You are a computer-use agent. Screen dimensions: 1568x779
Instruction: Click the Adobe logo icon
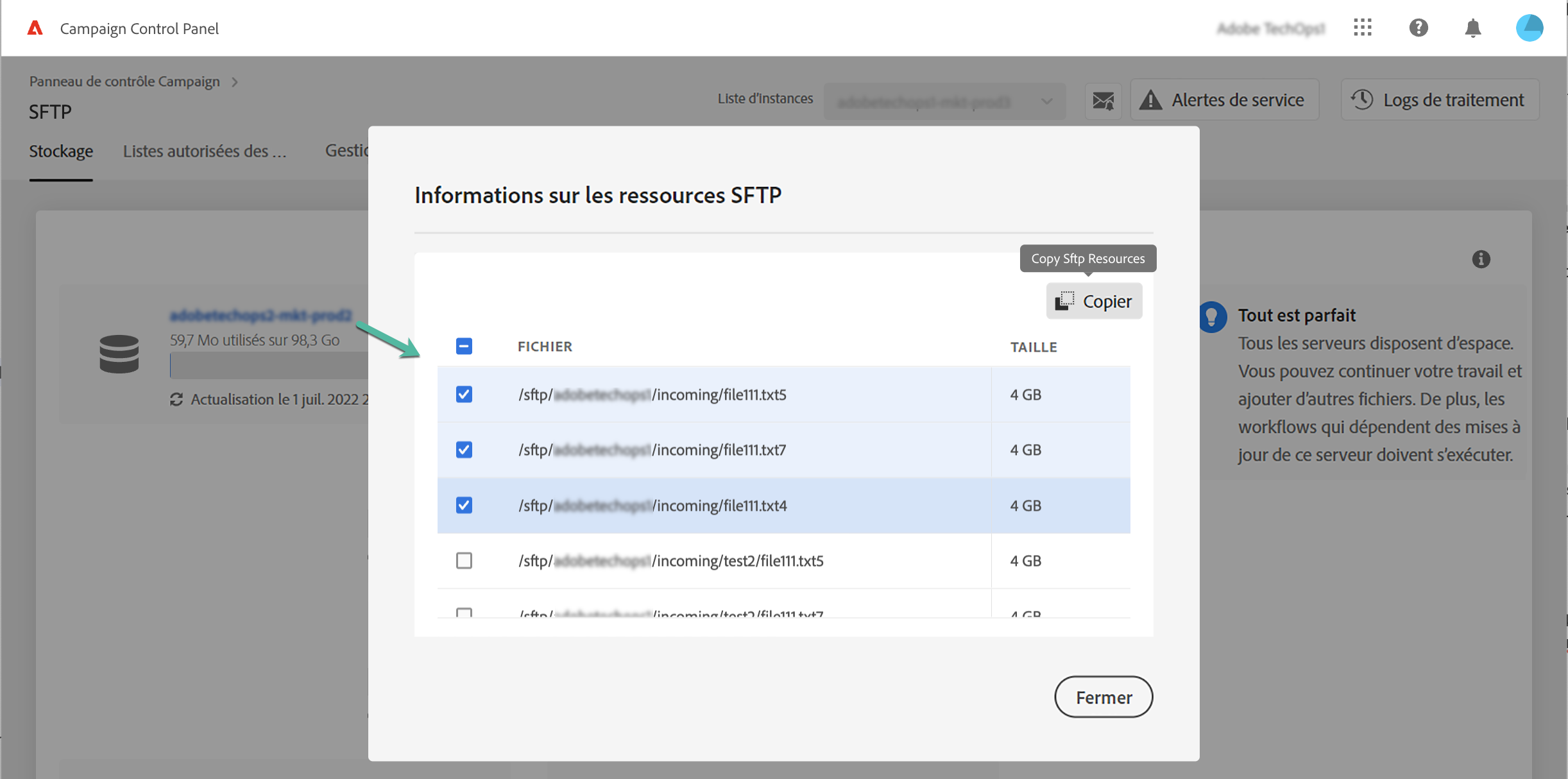pos(35,28)
